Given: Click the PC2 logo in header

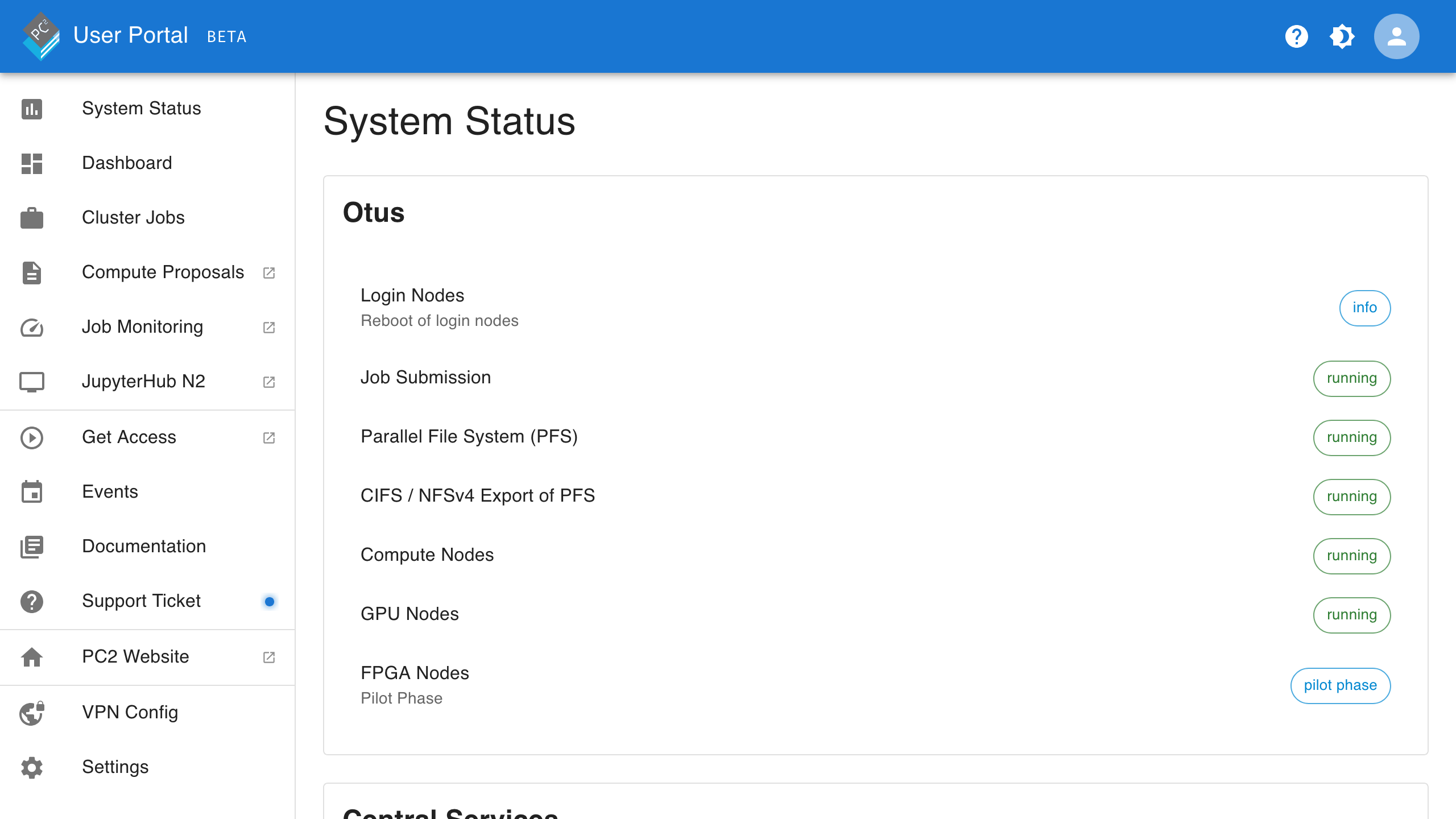Looking at the screenshot, I should point(41,35).
